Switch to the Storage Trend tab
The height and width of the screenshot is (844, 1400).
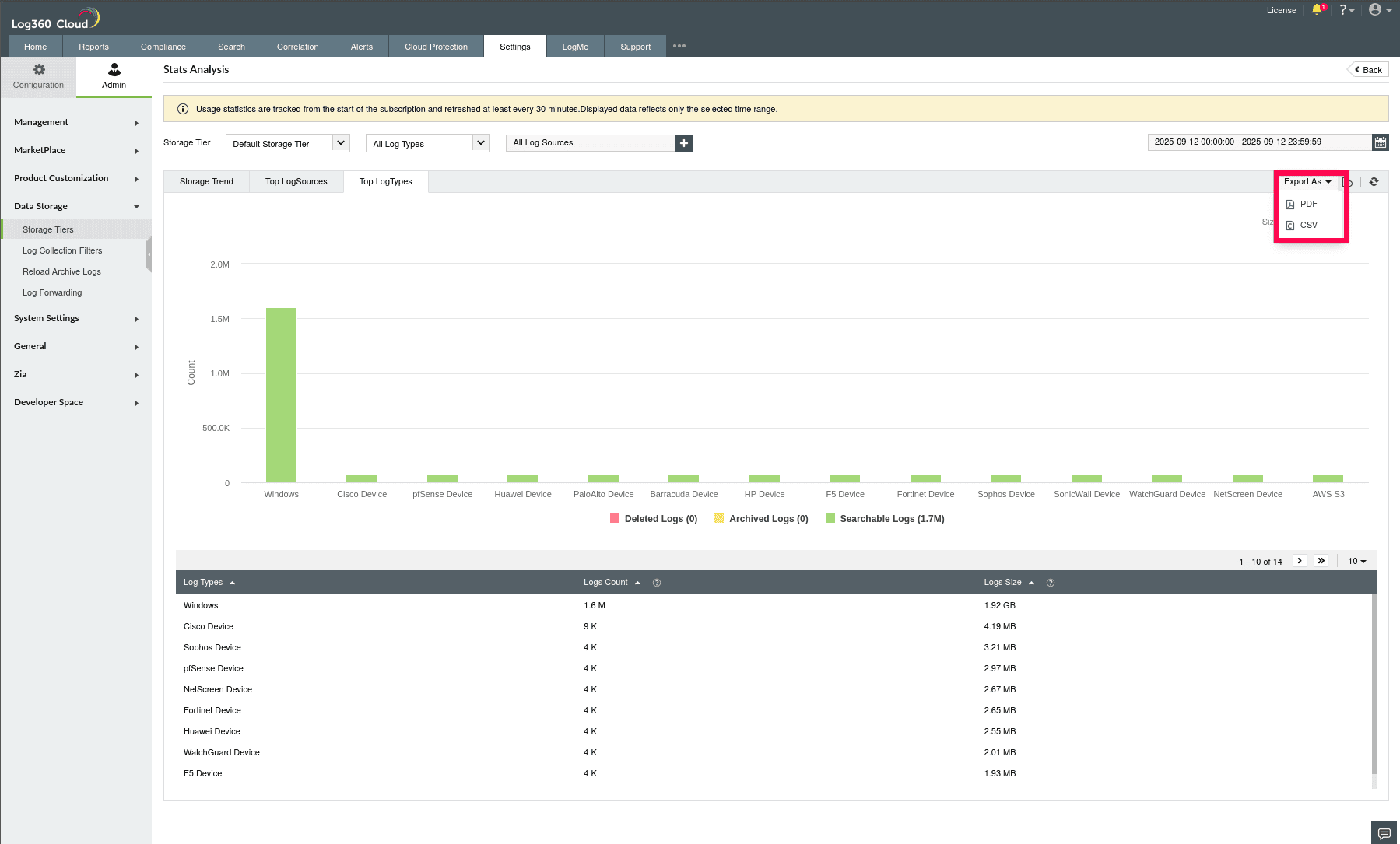click(x=206, y=182)
